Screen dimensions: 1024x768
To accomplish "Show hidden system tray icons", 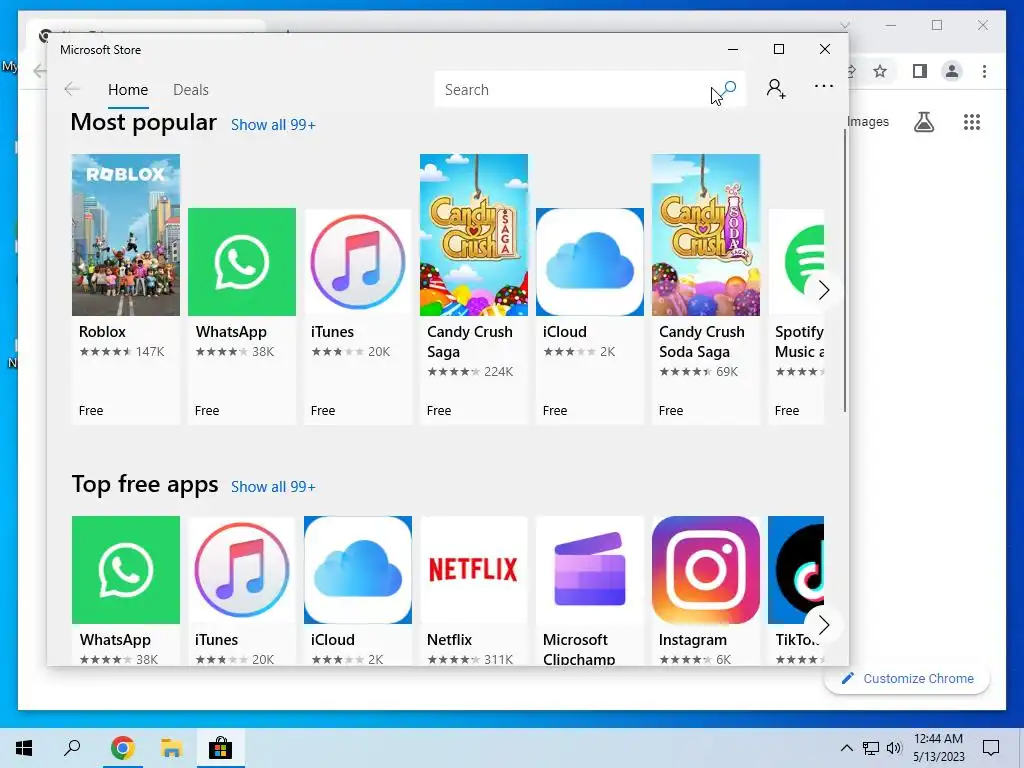I will click(x=846, y=748).
